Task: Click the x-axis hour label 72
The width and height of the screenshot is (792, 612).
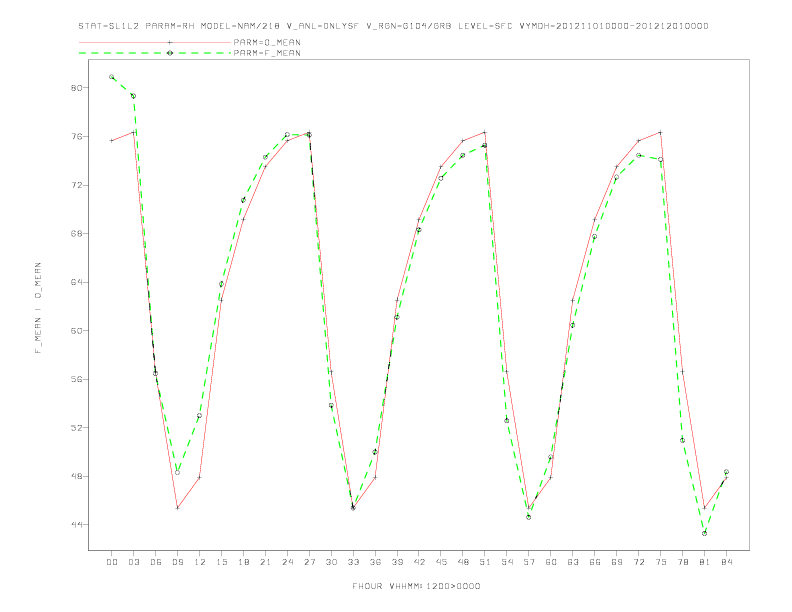Action: [x=638, y=562]
